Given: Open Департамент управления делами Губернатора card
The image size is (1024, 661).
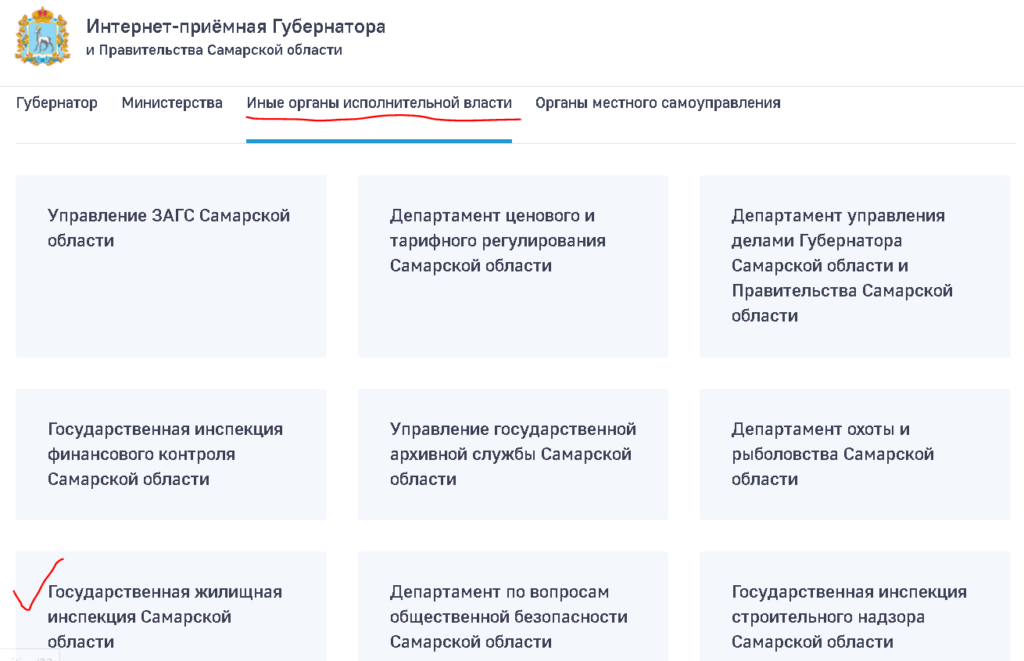Looking at the screenshot, I should pos(855,266).
